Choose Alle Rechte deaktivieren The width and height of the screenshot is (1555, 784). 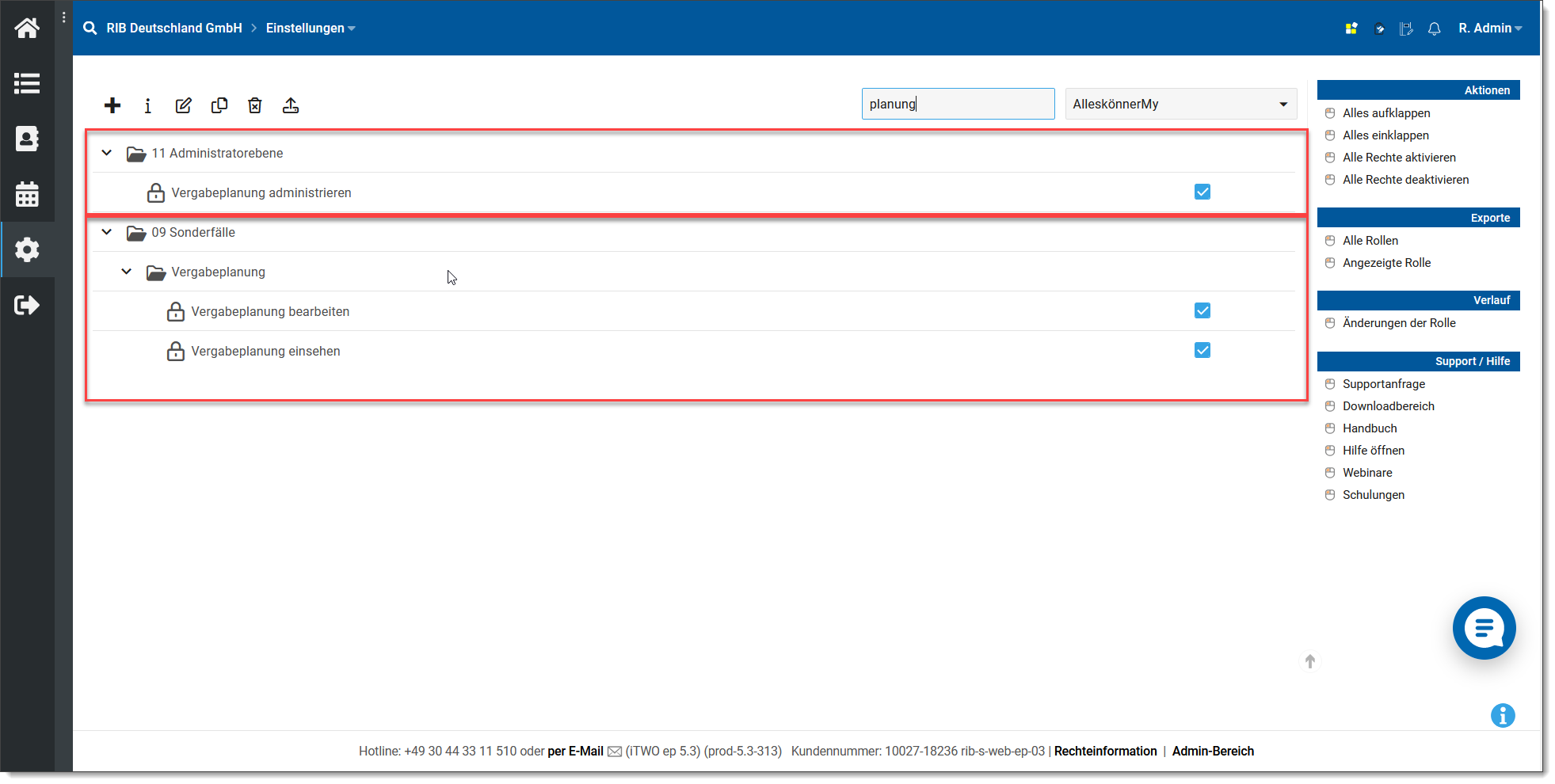tap(1405, 180)
